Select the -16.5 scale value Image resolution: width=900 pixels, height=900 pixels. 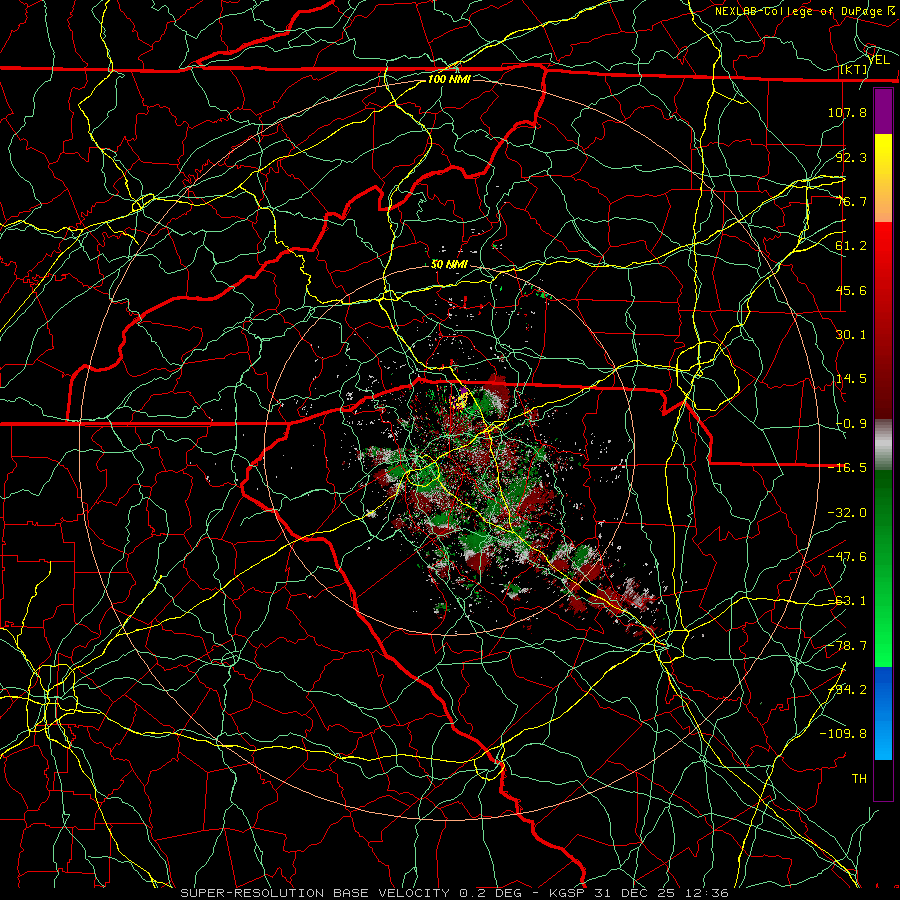click(847, 468)
